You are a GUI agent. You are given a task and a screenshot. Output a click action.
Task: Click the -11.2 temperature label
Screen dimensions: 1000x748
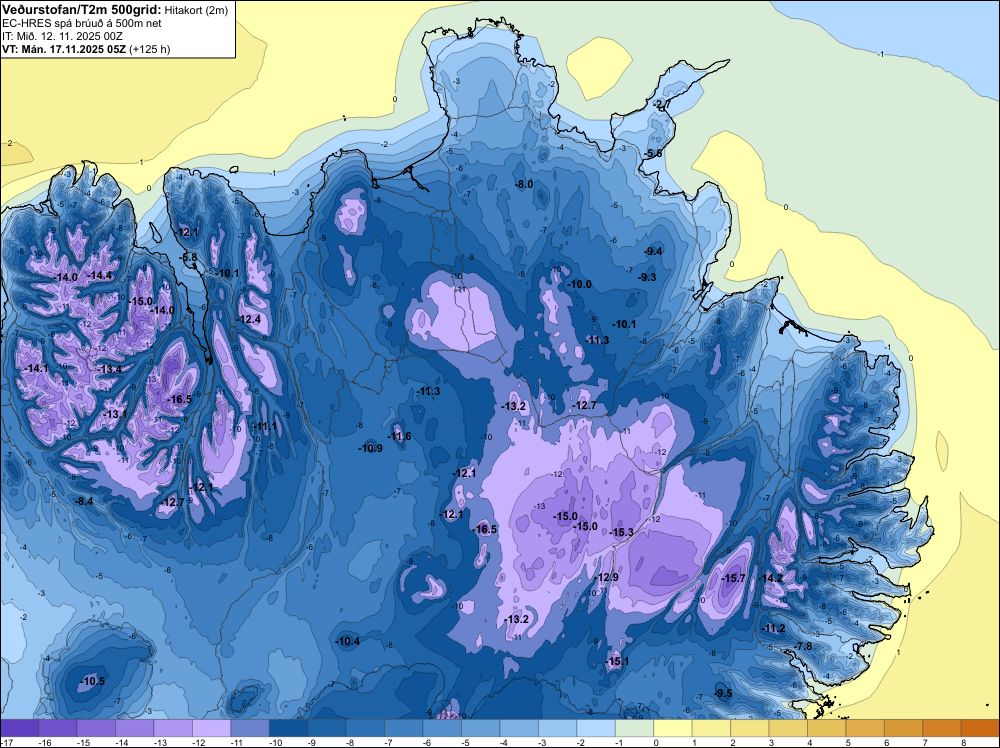[773, 628]
